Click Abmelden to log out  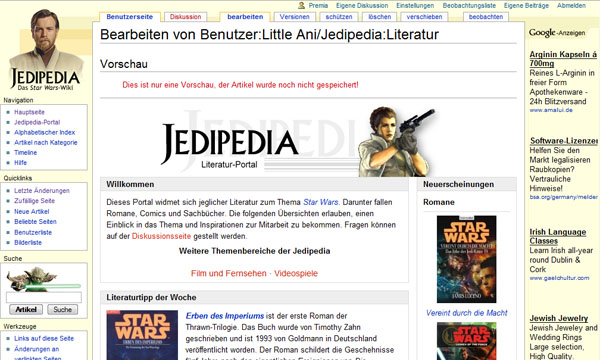pos(571,5)
